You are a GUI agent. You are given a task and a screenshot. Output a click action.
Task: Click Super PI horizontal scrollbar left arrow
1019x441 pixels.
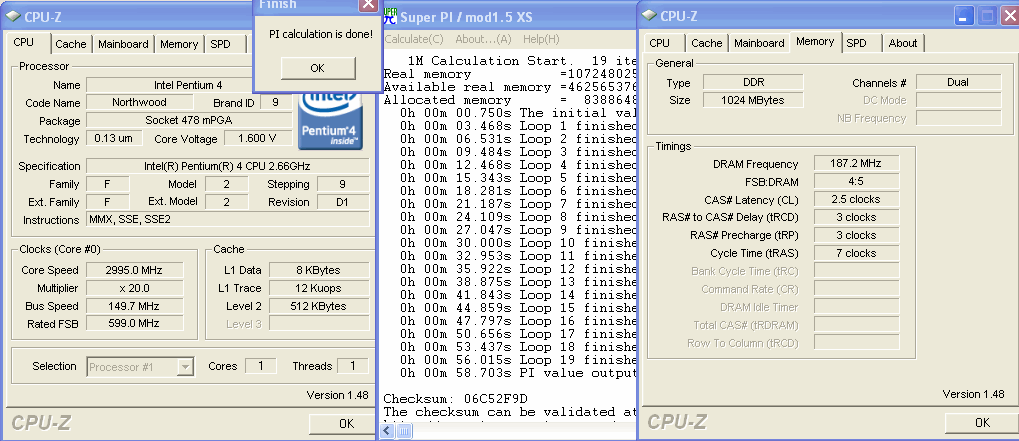(x=388, y=431)
